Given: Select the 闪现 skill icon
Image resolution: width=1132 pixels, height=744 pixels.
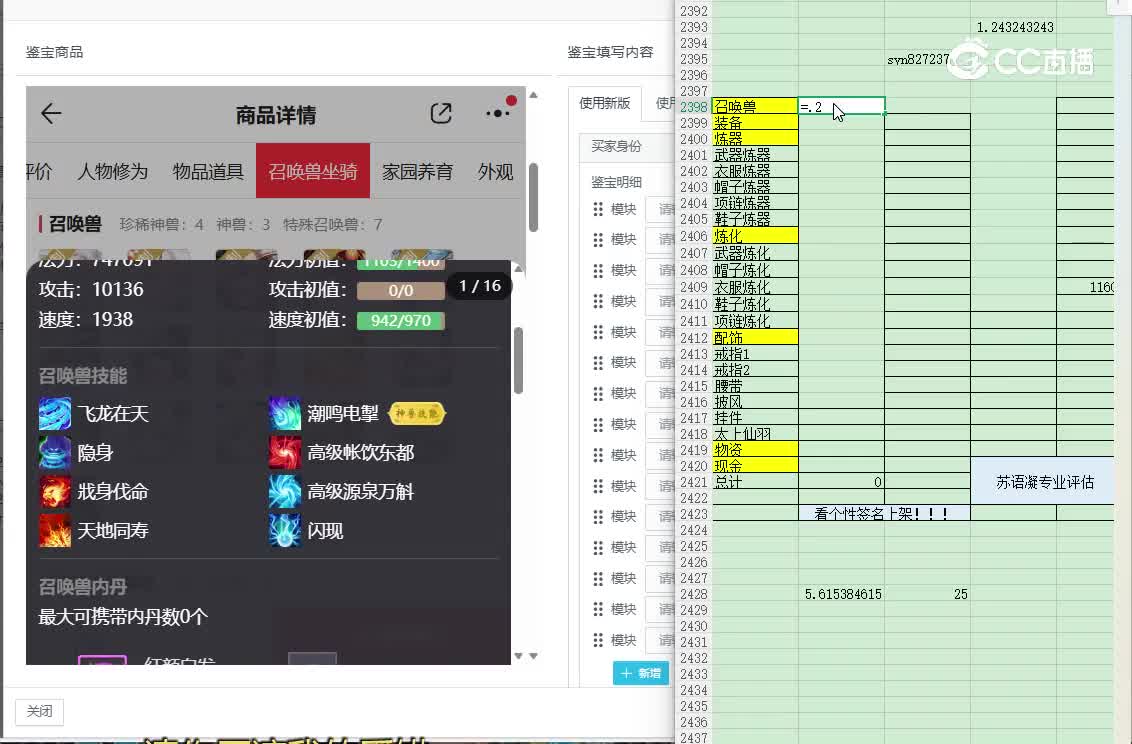Looking at the screenshot, I should 285,530.
